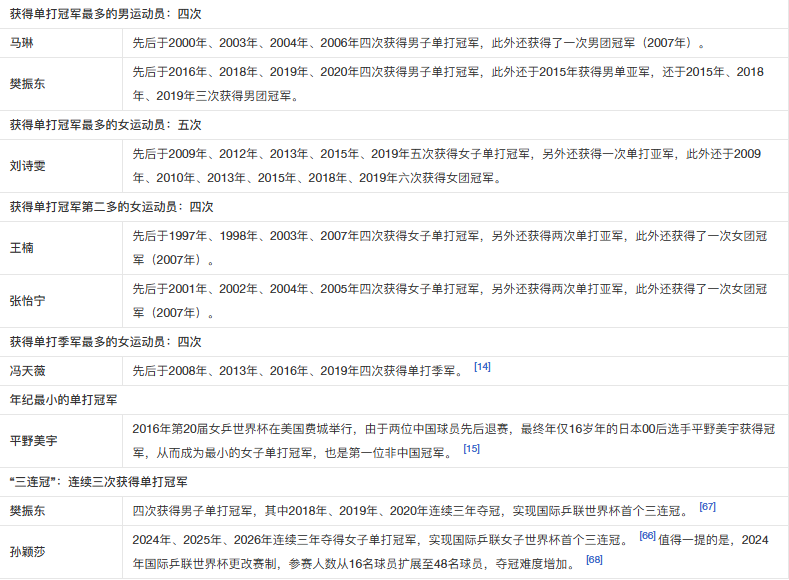Screen dimensions: 789x580
Task: Click the 获得单打季军最多的女运动员 heading row
Action: (x=394, y=342)
